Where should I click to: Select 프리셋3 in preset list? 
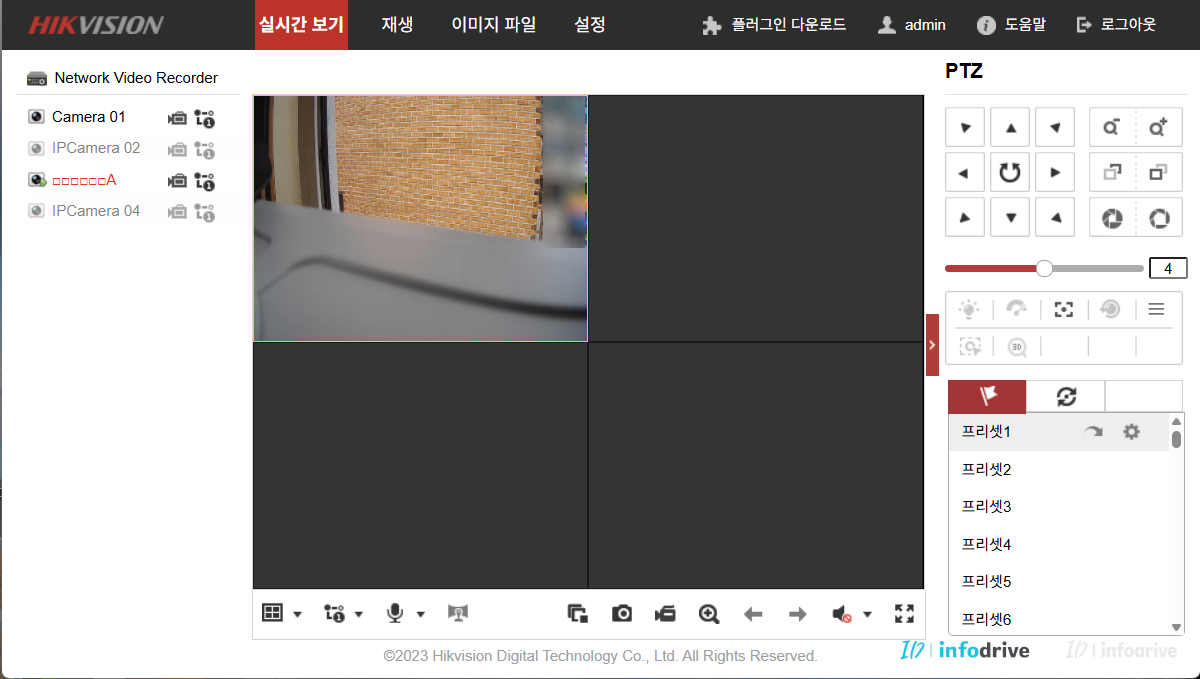pos(1059,507)
